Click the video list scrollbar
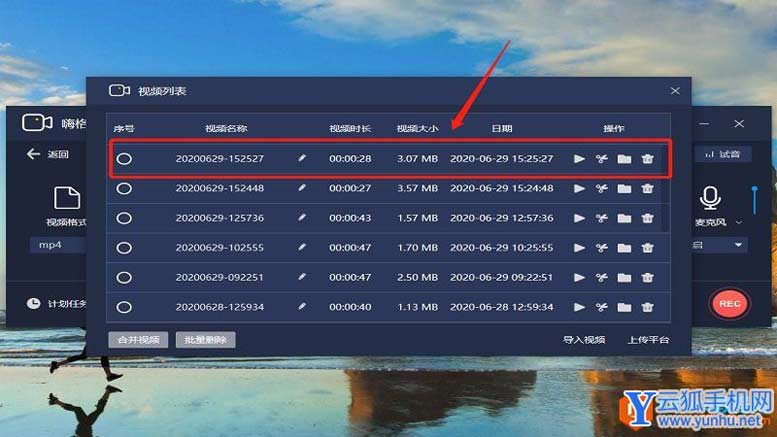Viewport: 777px width, 437px height. [666, 186]
